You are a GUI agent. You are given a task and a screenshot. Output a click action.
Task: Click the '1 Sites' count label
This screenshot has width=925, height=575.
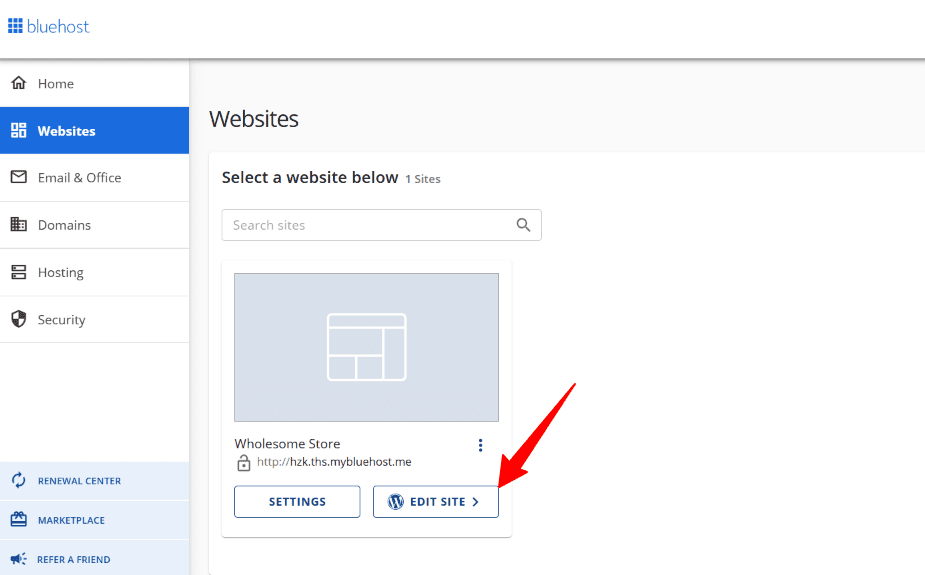422,179
